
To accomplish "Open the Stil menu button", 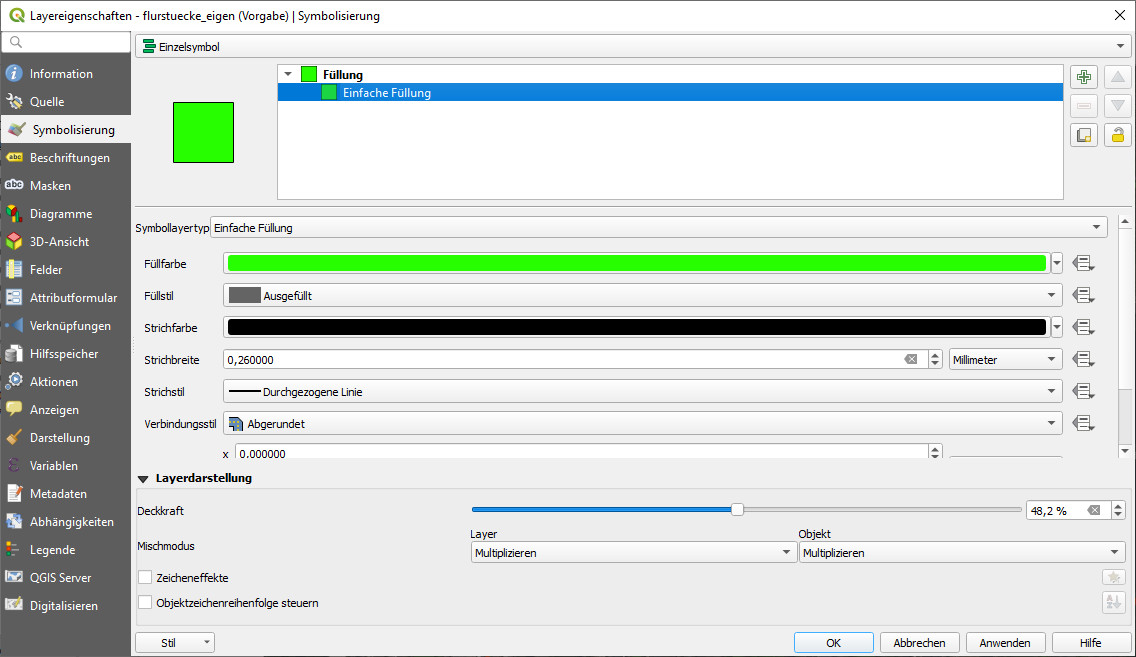I will [175, 642].
